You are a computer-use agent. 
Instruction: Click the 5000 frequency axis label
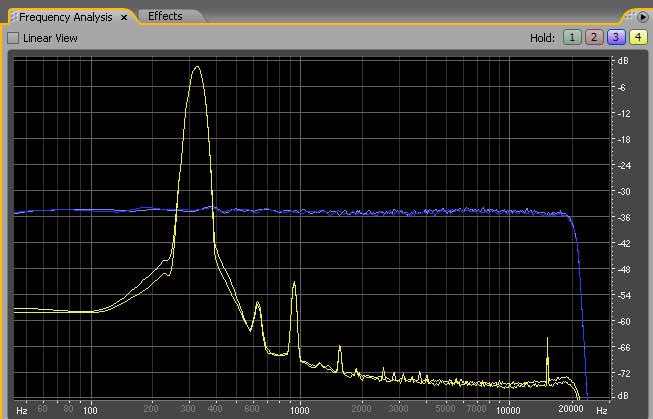(445, 409)
